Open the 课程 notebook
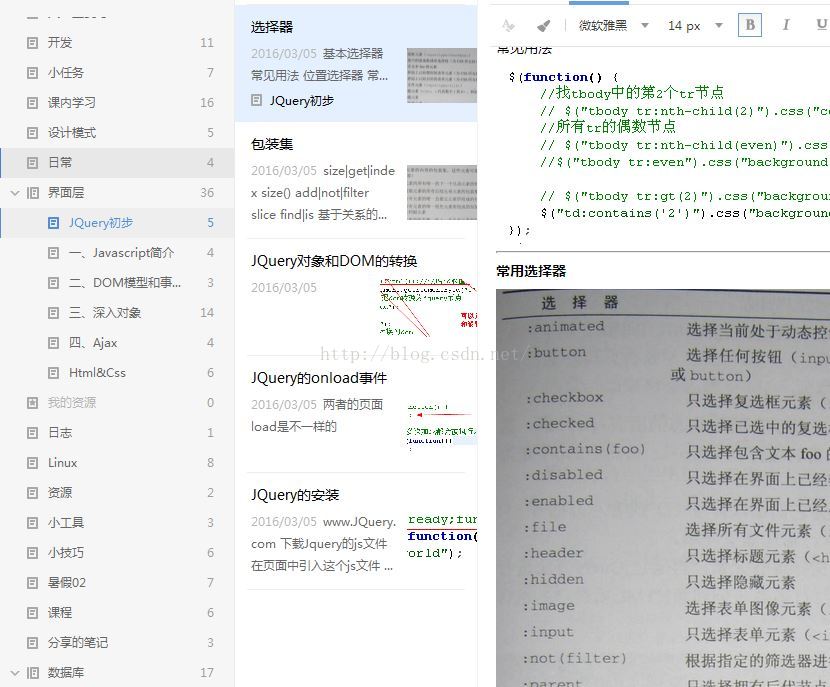The height and width of the screenshot is (687, 830). [117, 613]
